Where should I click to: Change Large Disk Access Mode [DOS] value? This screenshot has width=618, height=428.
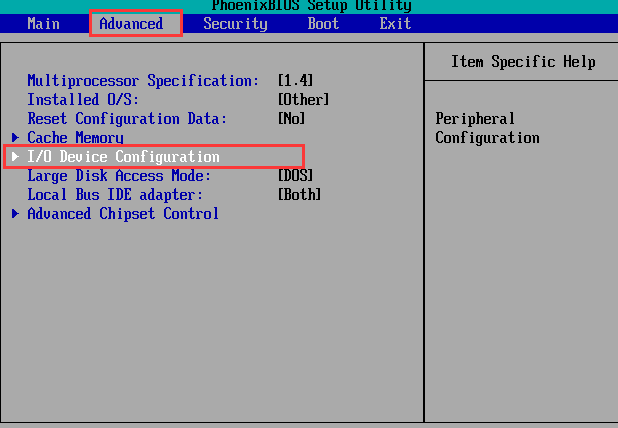(295, 176)
